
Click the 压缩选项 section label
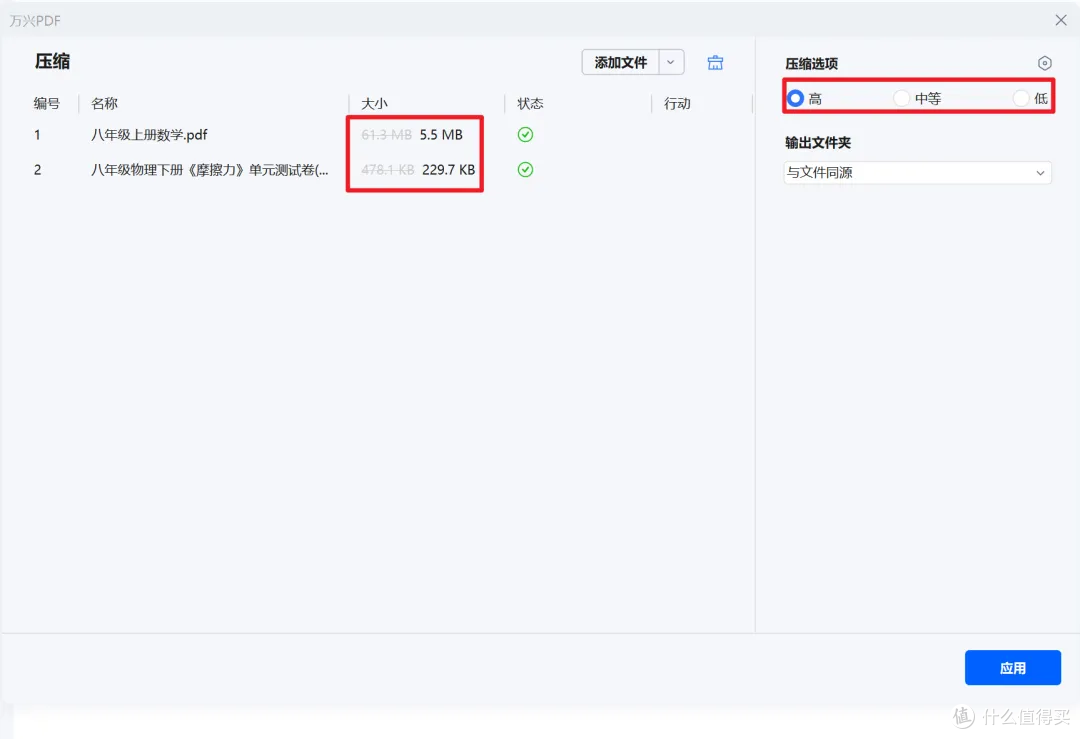[811, 63]
